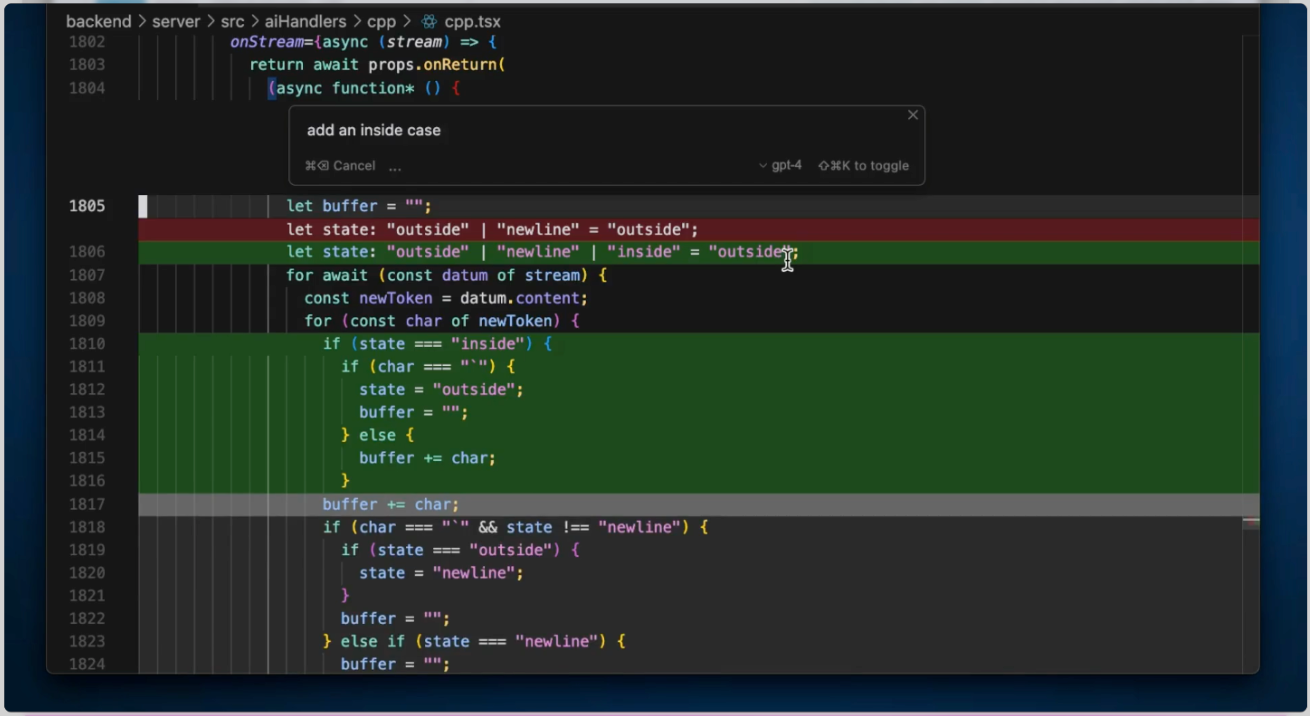Click line number 1805 in gutter
1310x716 pixels.
pyautogui.click(x=87, y=206)
